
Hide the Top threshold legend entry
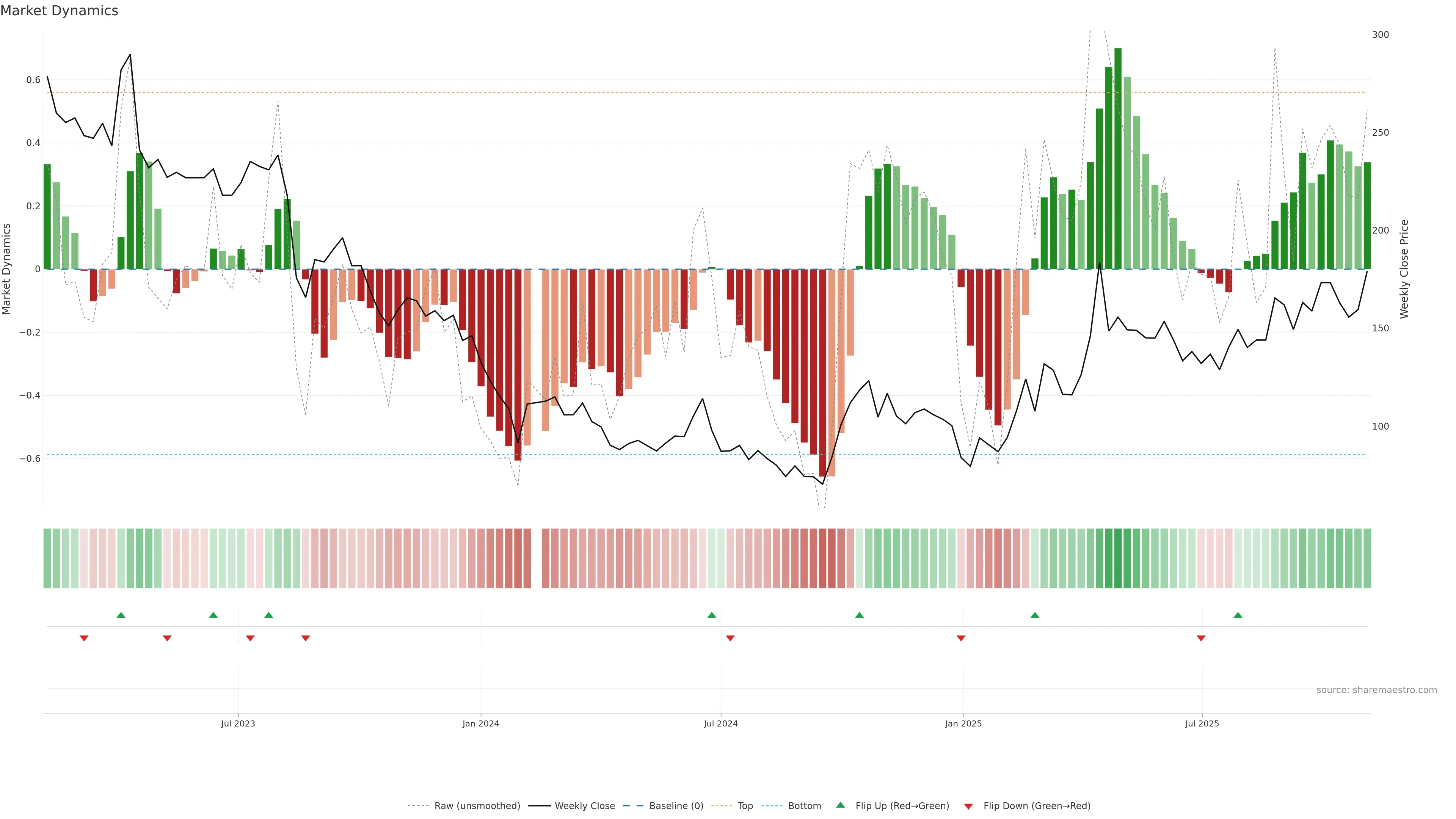(745, 806)
